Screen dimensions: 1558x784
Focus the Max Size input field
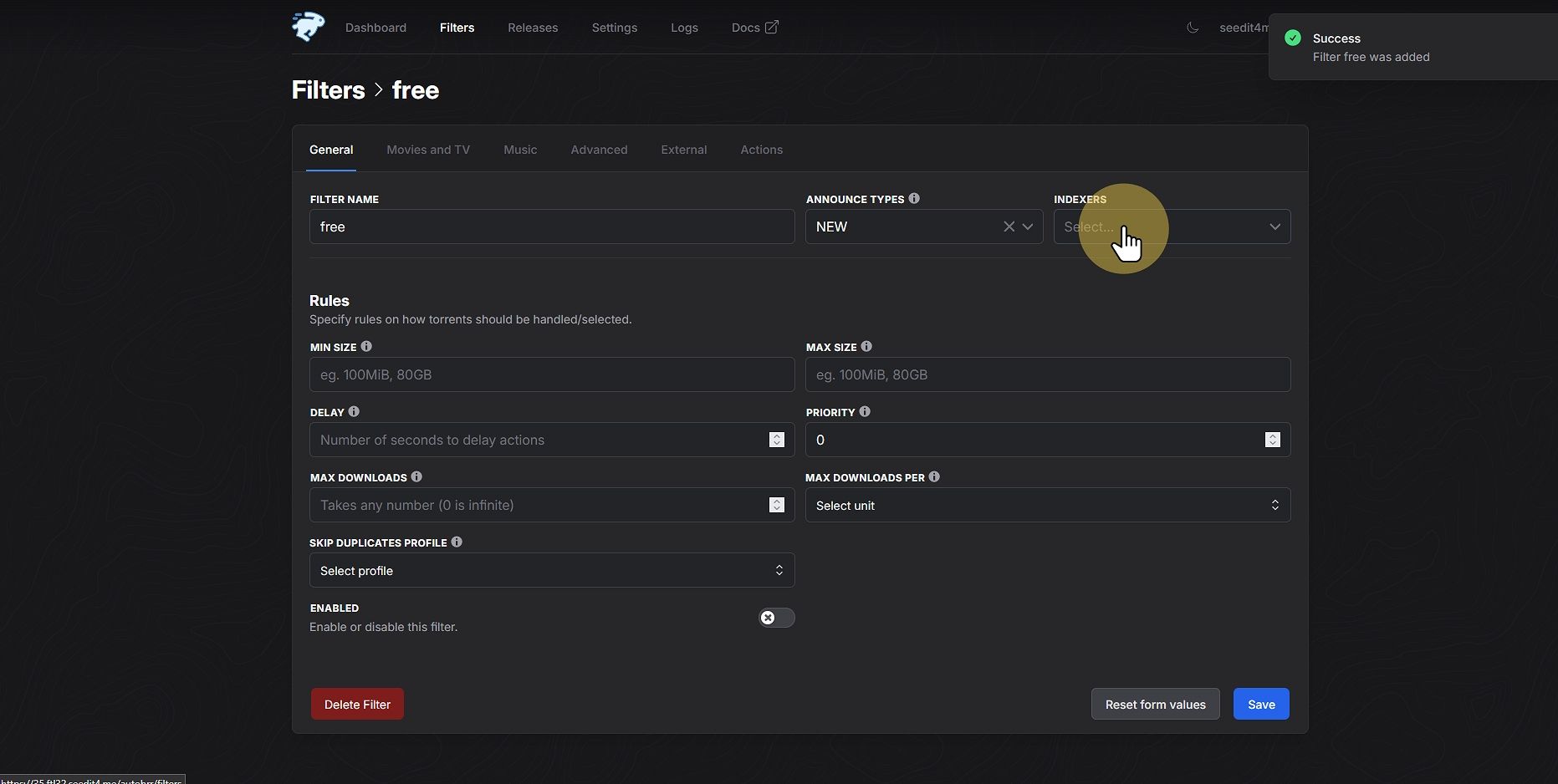[x=1048, y=374]
